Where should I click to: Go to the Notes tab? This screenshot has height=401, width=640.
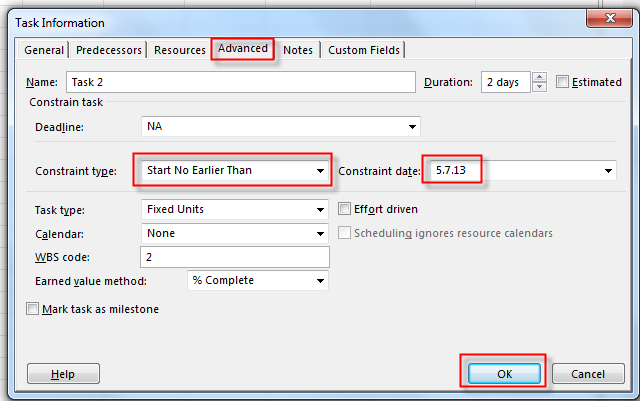(298, 50)
